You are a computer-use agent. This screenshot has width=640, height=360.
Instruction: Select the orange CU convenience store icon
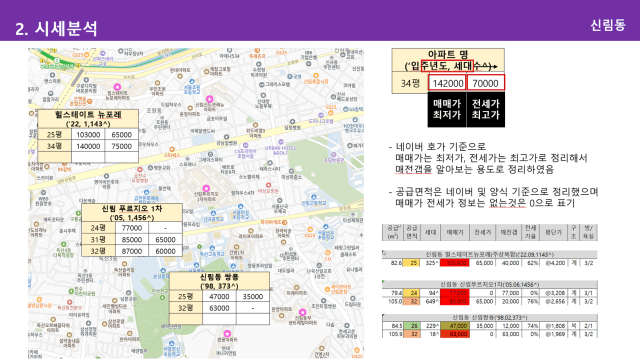pyautogui.click(x=327, y=253)
